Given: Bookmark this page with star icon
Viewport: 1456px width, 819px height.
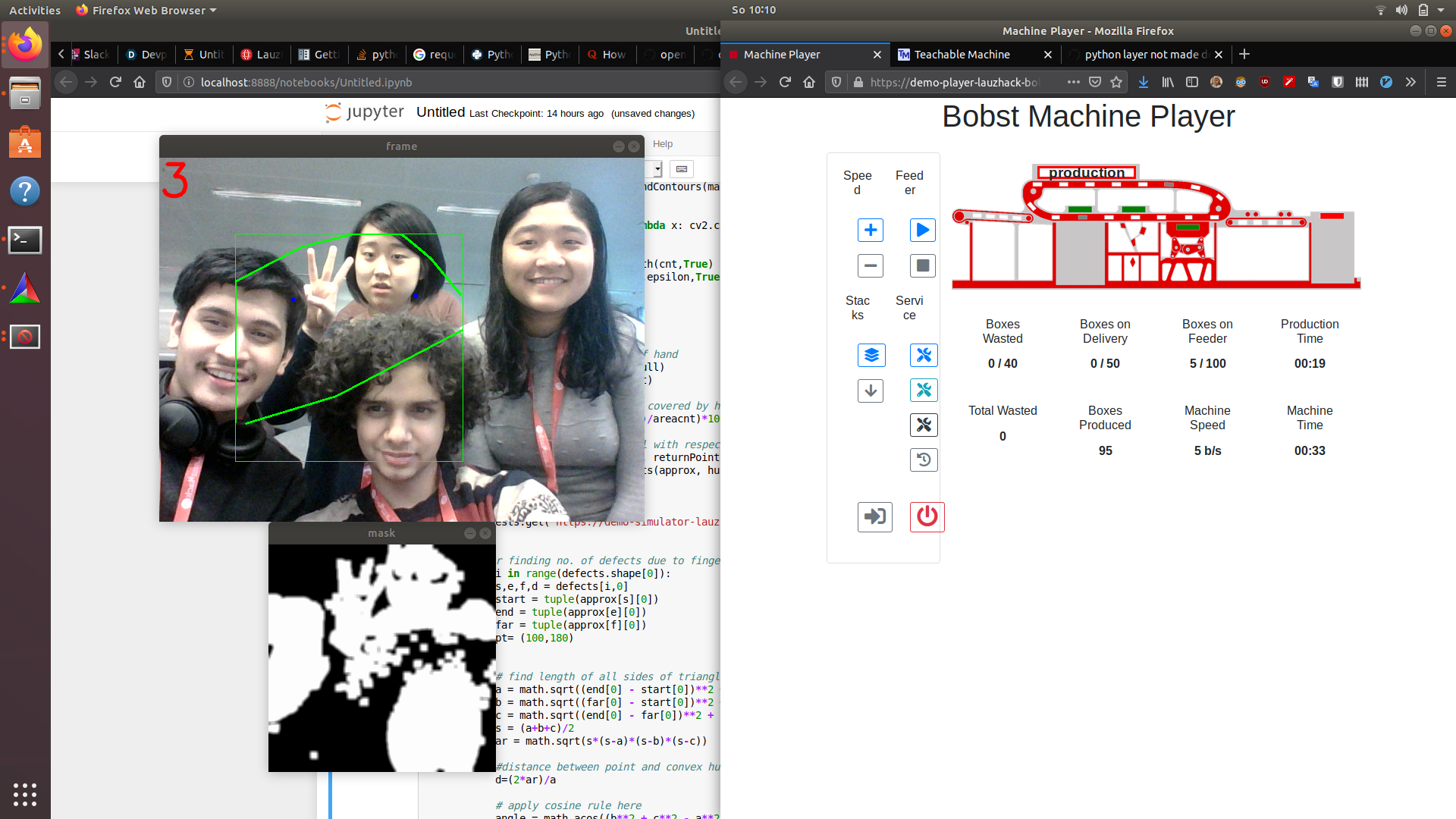Looking at the screenshot, I should point(1116,82).
